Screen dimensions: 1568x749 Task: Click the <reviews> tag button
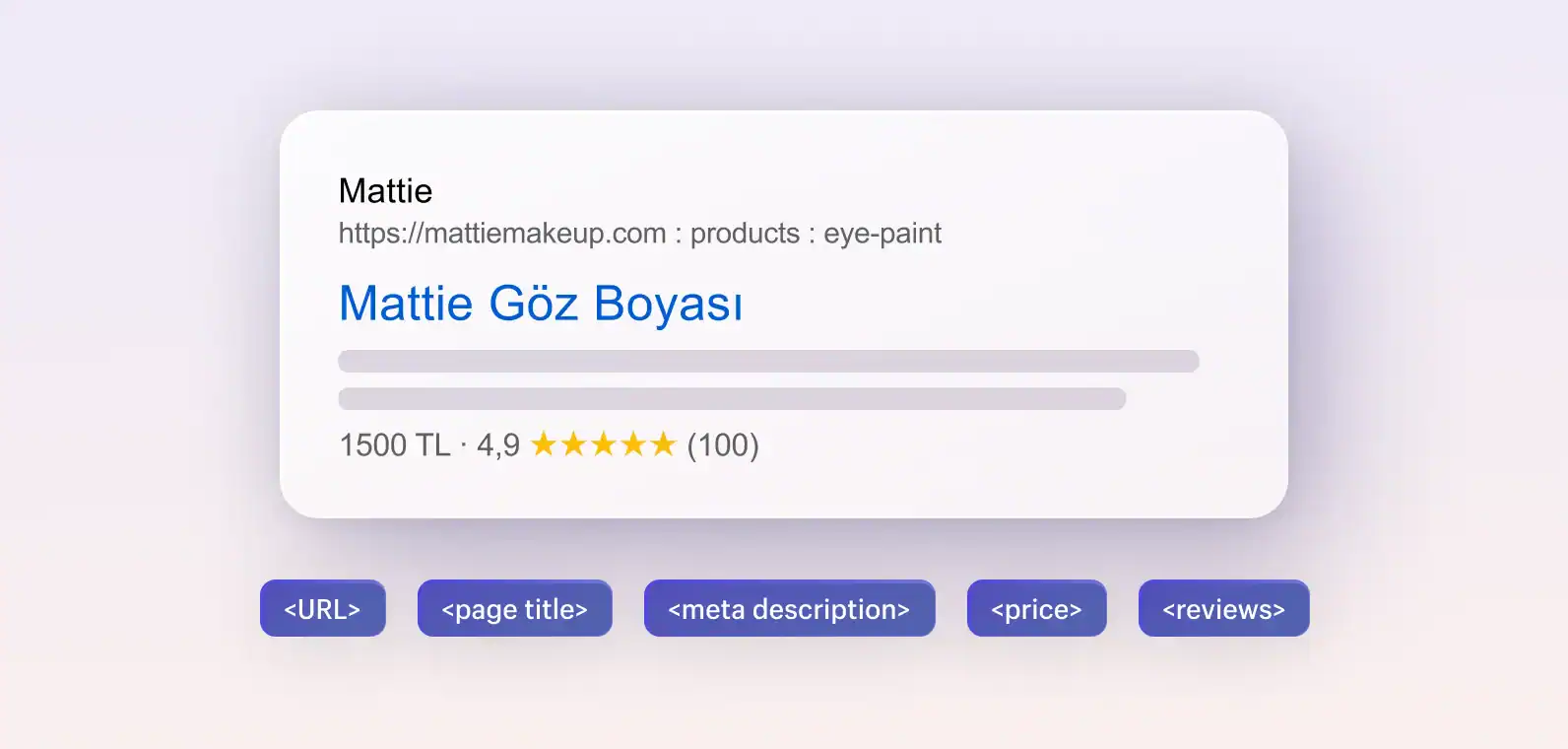click(1223, 609)
